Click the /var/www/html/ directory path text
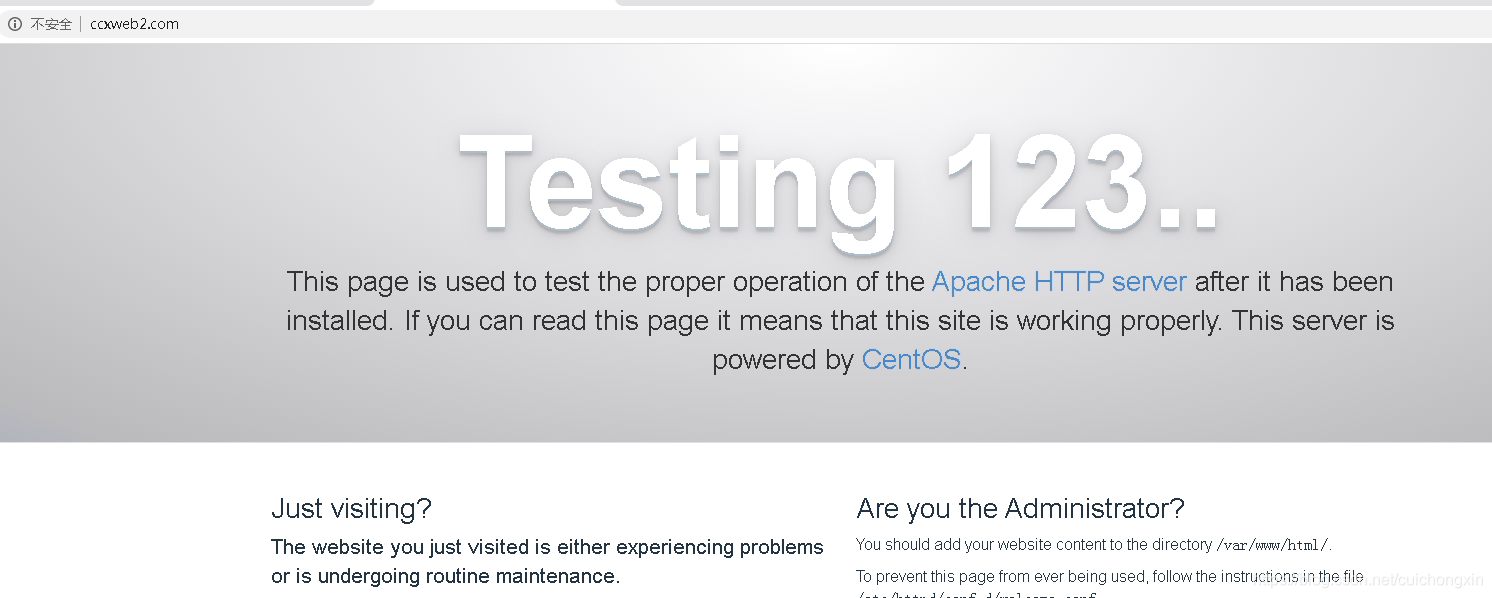 tap(1272, 545)
